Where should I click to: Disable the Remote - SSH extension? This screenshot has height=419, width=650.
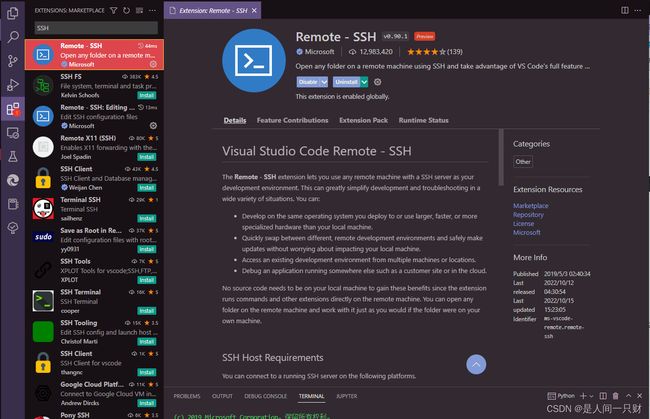click(308, 82)
